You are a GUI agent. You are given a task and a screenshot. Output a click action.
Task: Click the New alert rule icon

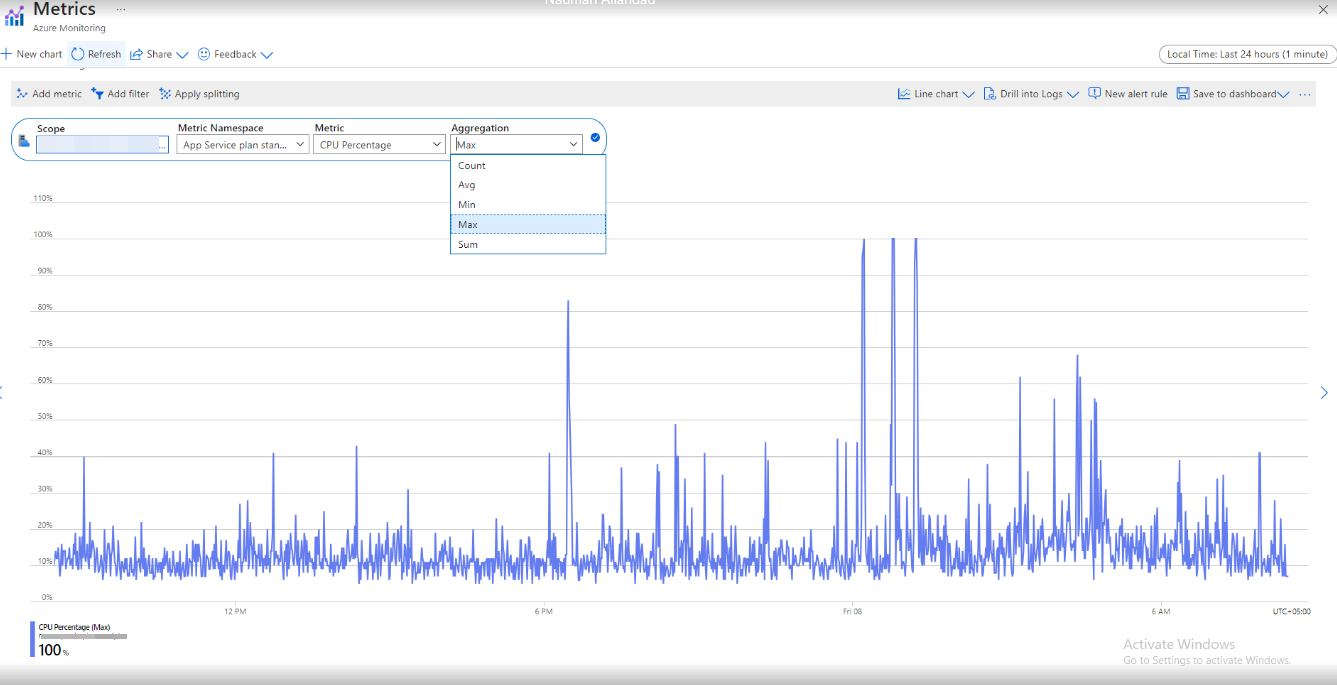(1094, 94)
